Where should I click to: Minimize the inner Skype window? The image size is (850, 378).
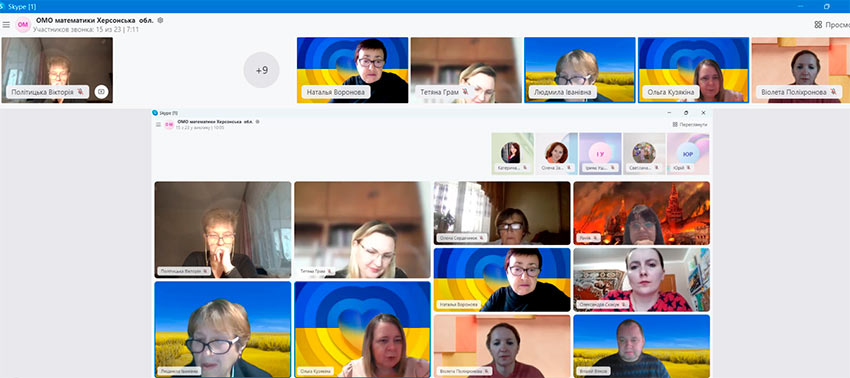pos(670,113)
